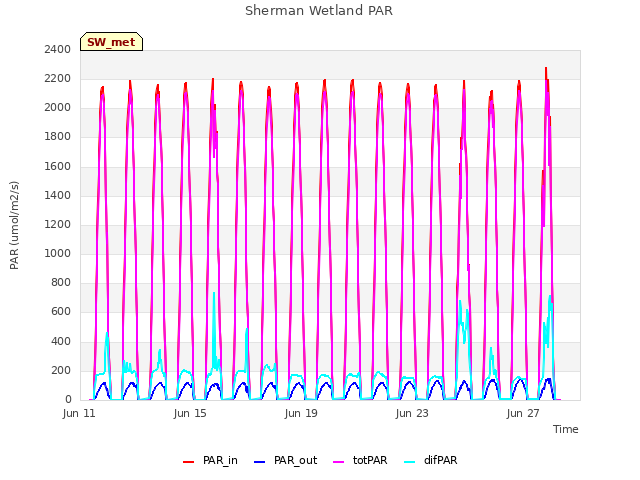Click the 600 y-axis tick label
This screenshot has width=640, height=480.
[61, 312]
